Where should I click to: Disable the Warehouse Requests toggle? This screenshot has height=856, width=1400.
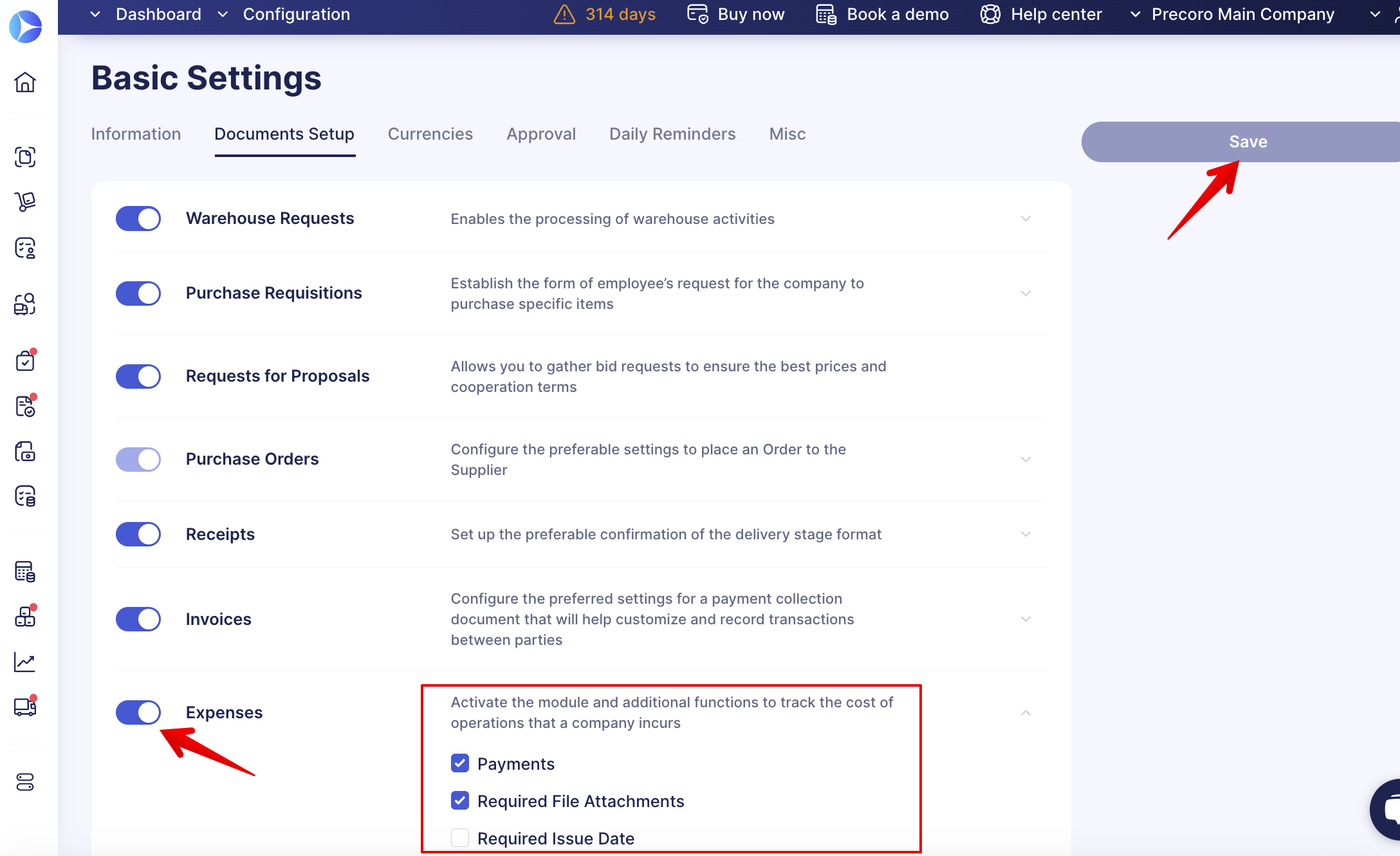pyautogui.click(x=138, y=218)
